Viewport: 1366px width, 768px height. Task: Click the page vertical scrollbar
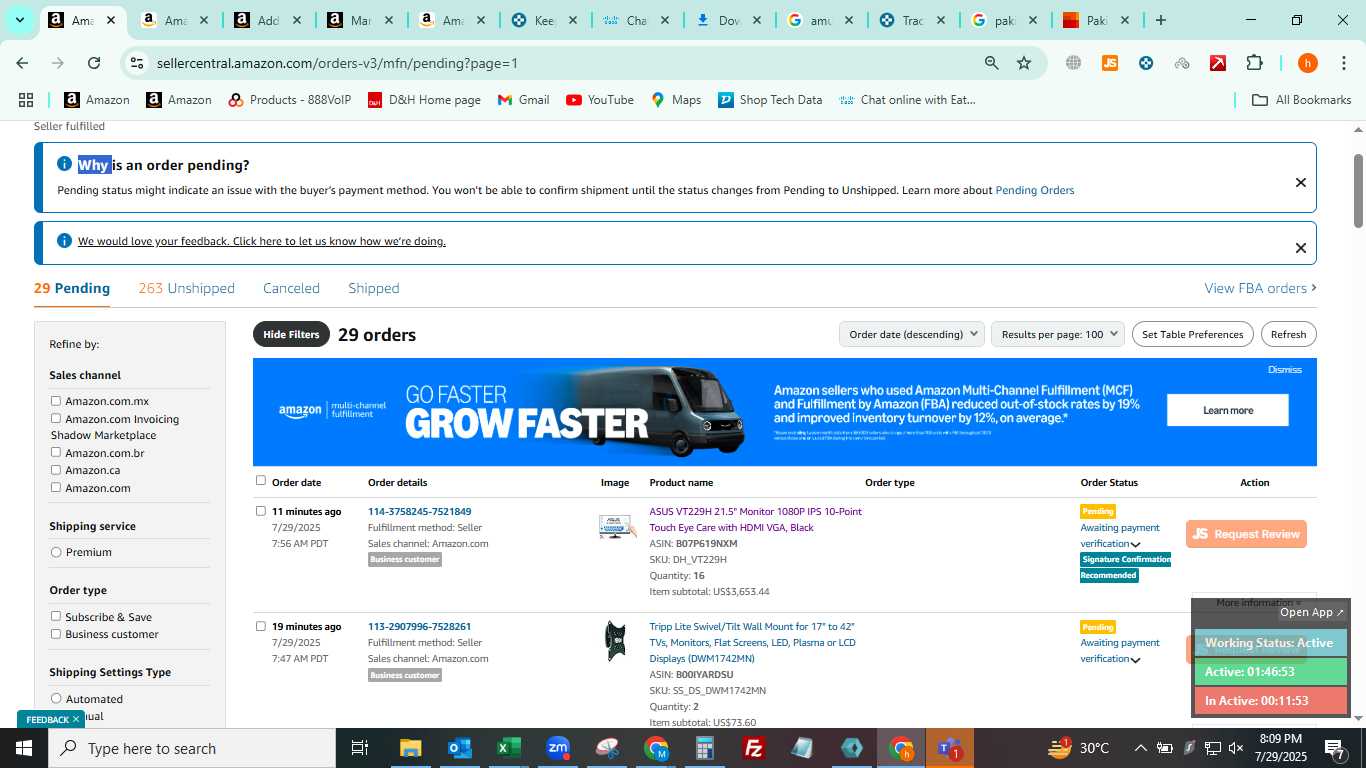click(x=1358, y=190)
